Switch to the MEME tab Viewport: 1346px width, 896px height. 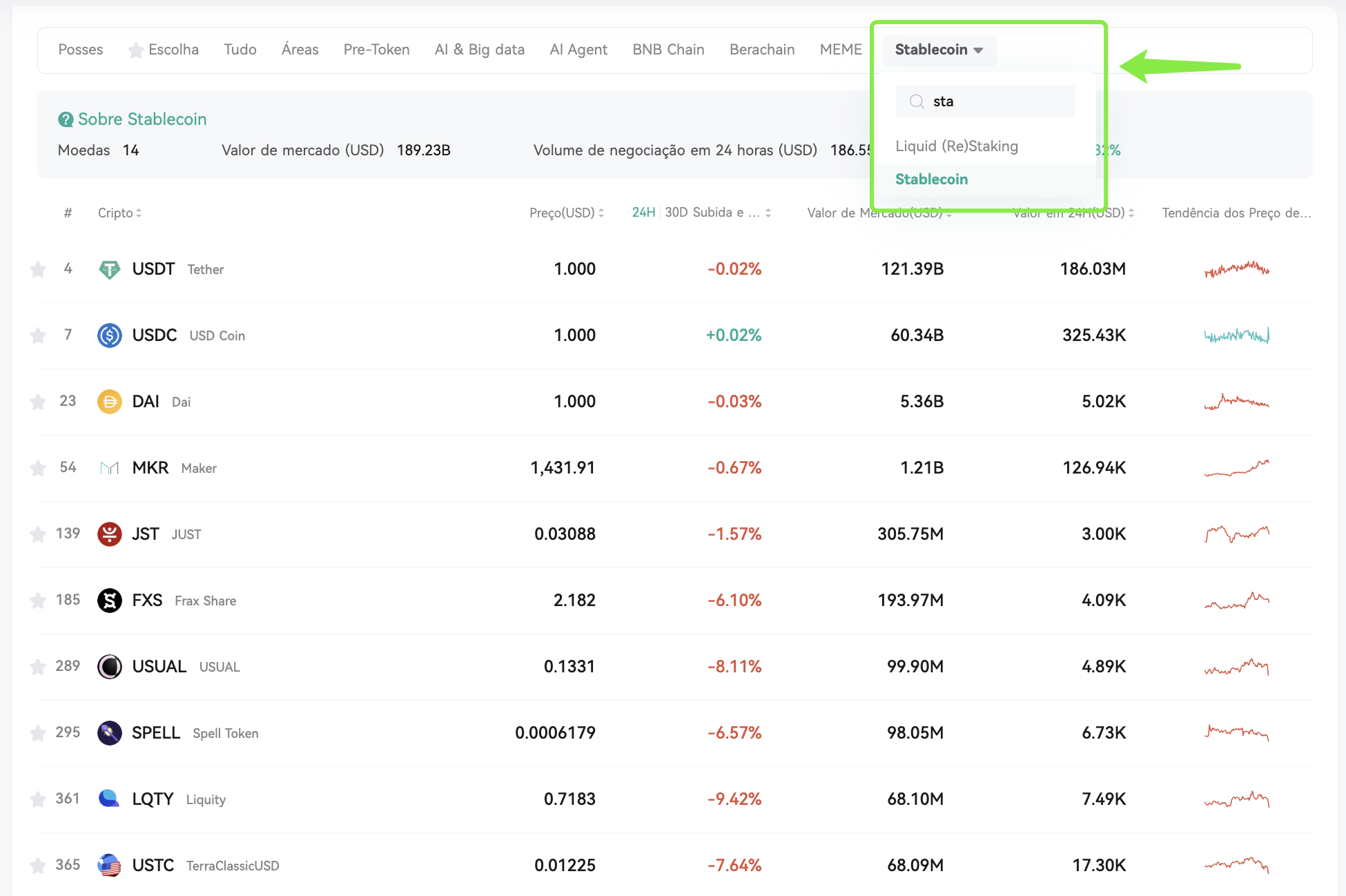point(841,50)
